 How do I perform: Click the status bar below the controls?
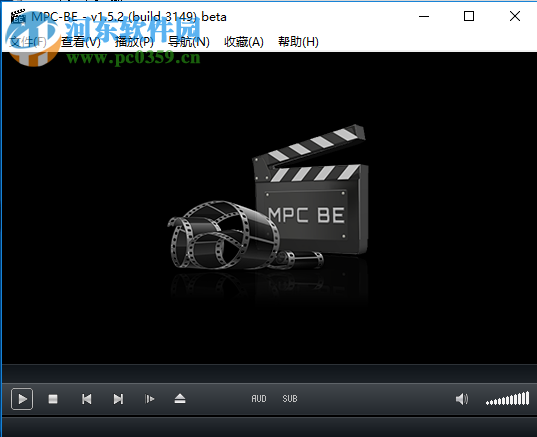point(269,427)
